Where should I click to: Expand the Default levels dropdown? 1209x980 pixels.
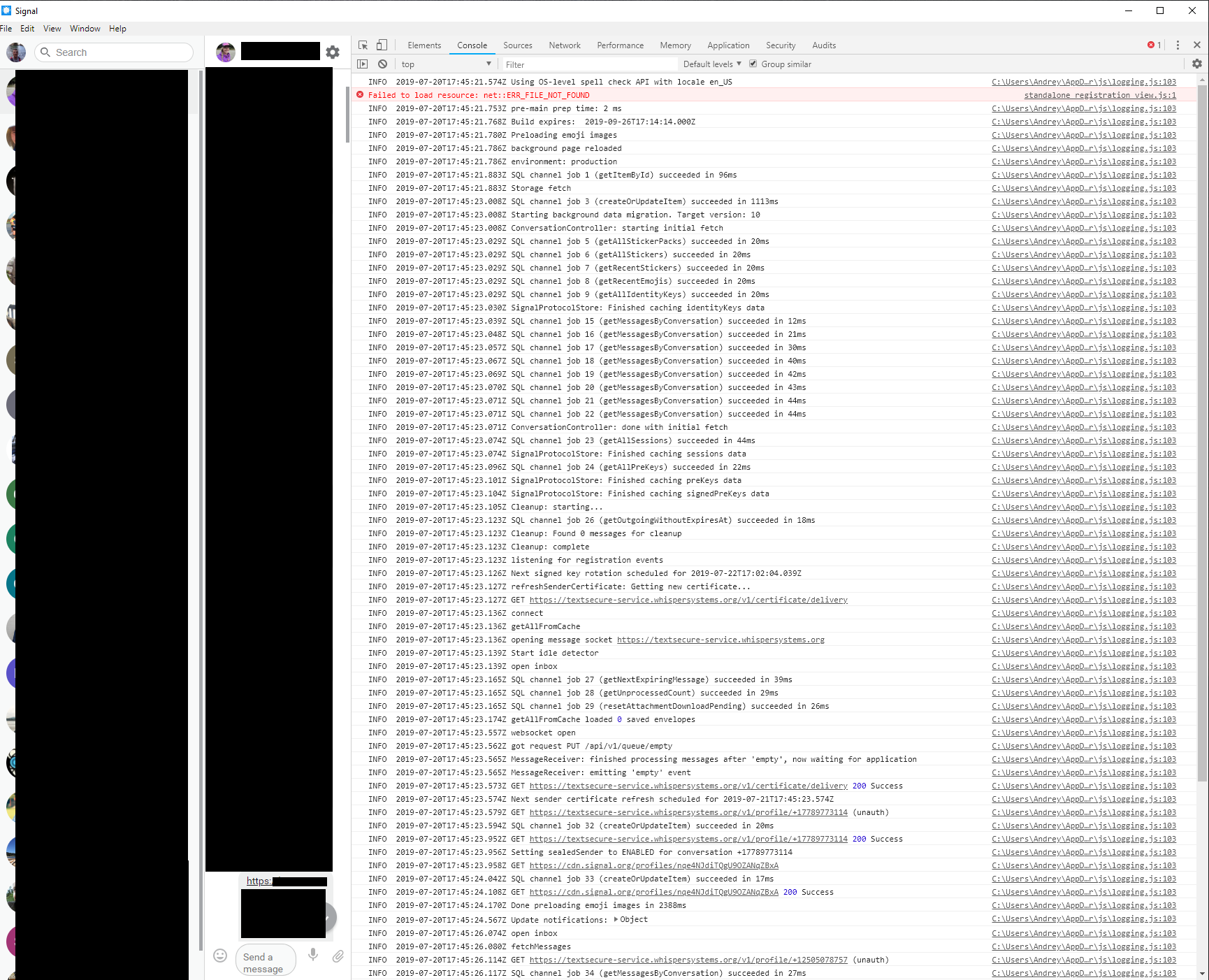click(x=710, y=64)
